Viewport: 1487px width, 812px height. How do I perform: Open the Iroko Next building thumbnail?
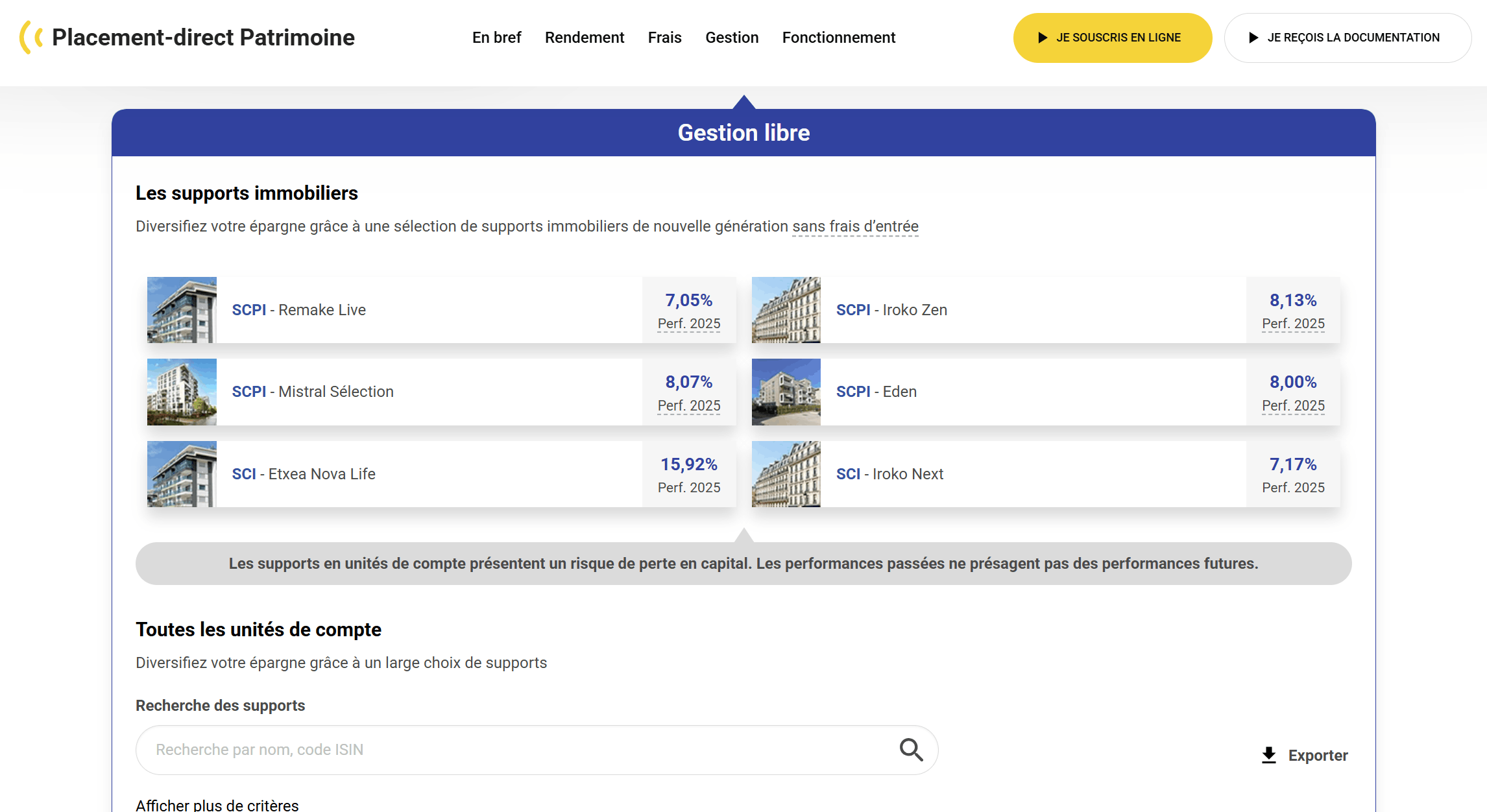point(786,474)
